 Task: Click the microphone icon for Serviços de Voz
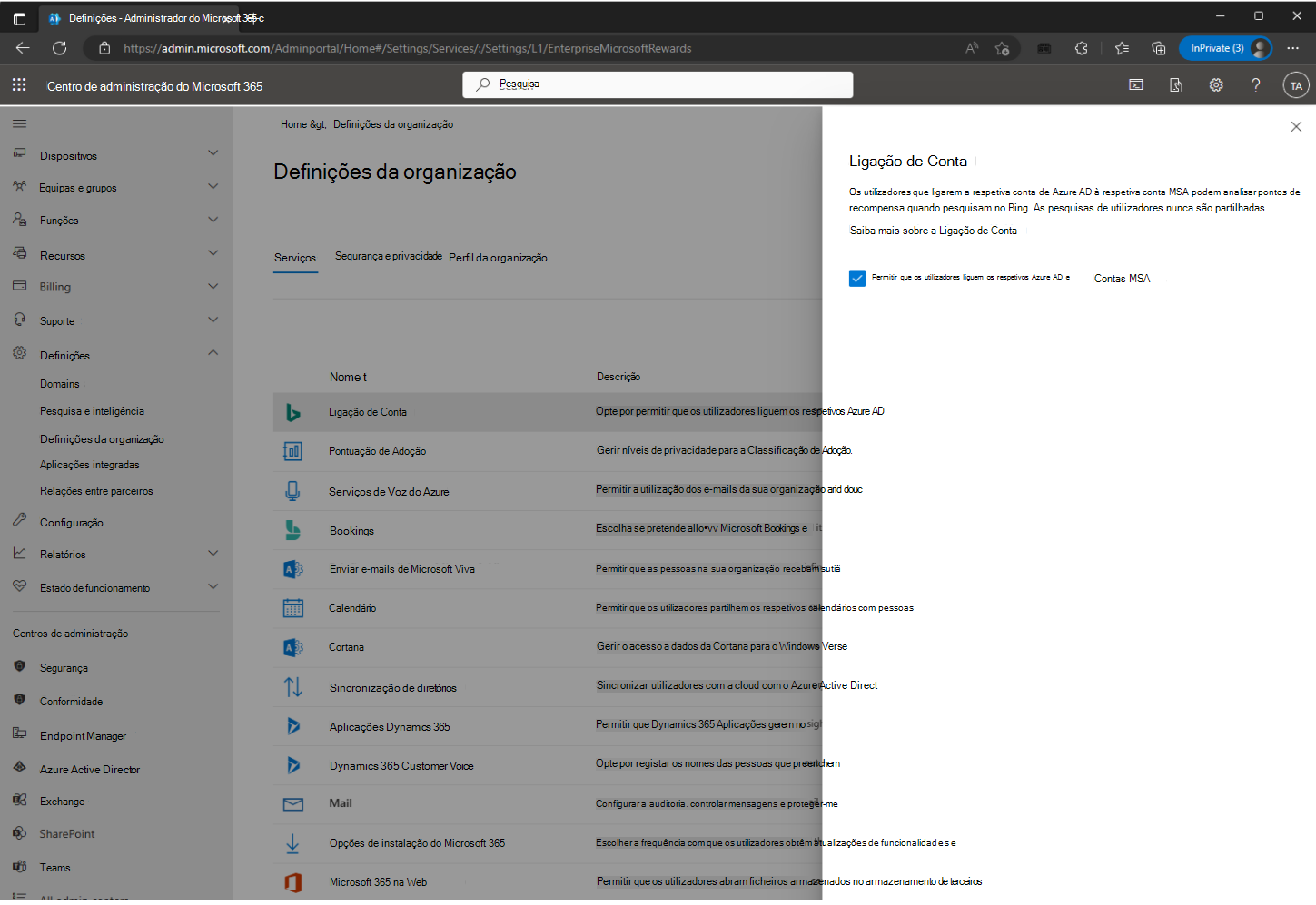(292, 491)
